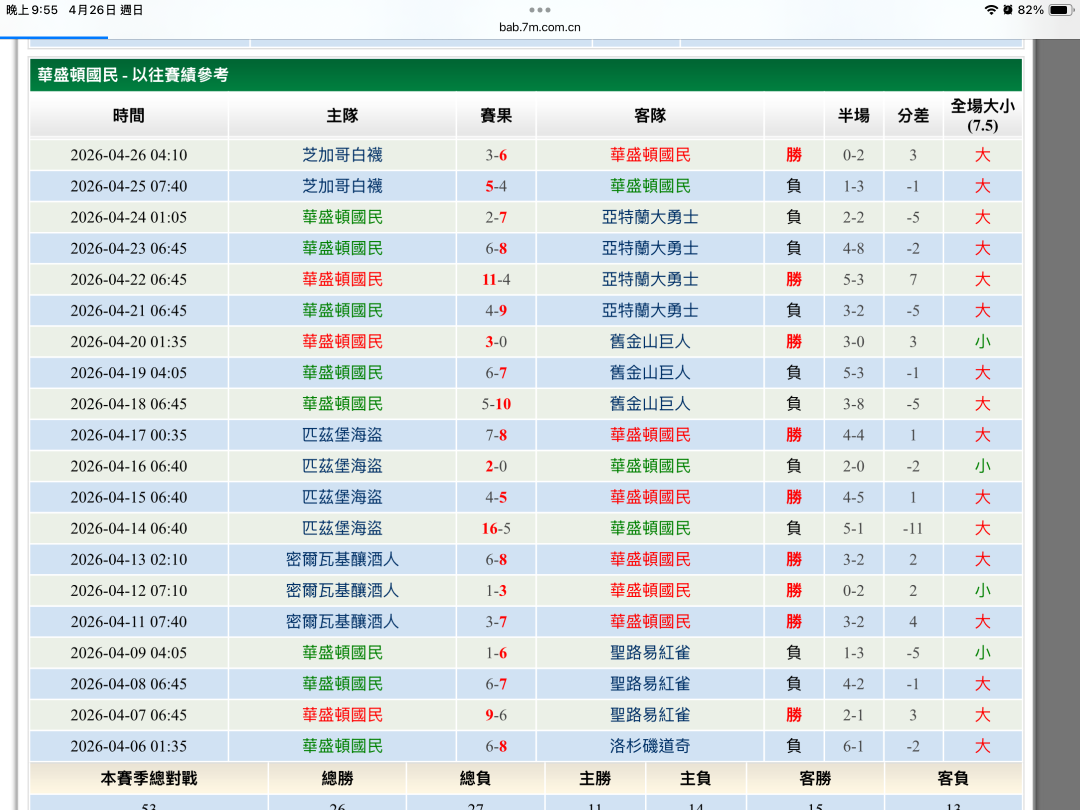Open 匹茲堡海盜 in the 04-14 06:40 row
This screenshot has height=810, width=1080.
click(342, 528)
